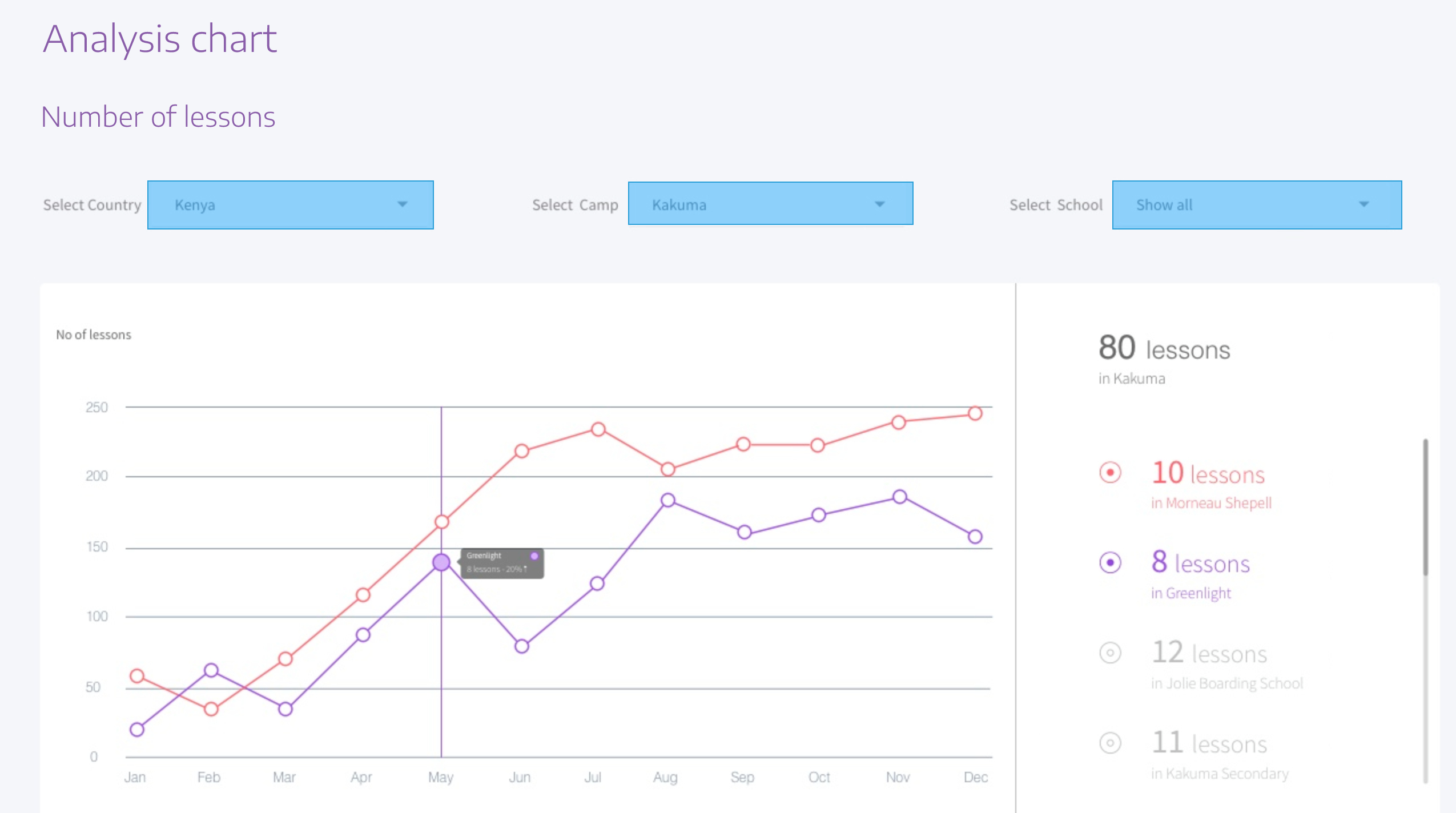Expand the Select Camp dropdown showing Kakuma
The image size is (1456, 813).
coord(770,204)
